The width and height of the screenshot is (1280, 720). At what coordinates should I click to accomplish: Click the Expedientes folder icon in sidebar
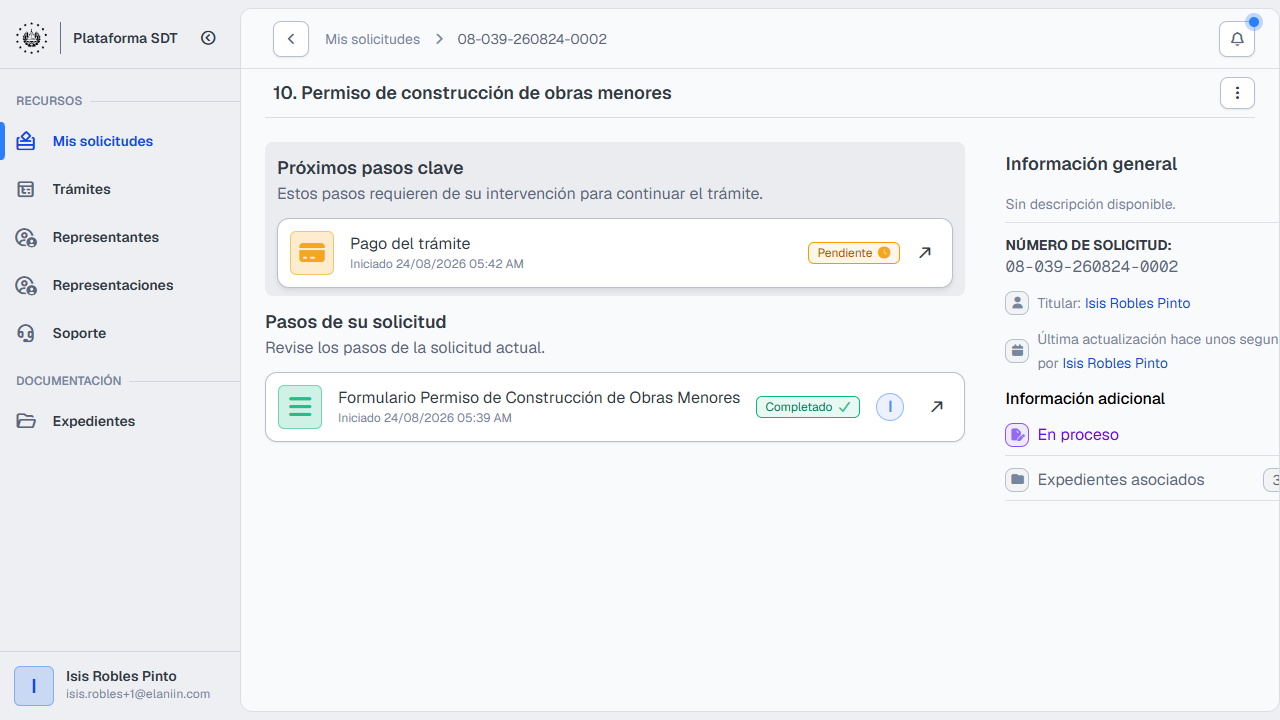click(x=26, y=421)
